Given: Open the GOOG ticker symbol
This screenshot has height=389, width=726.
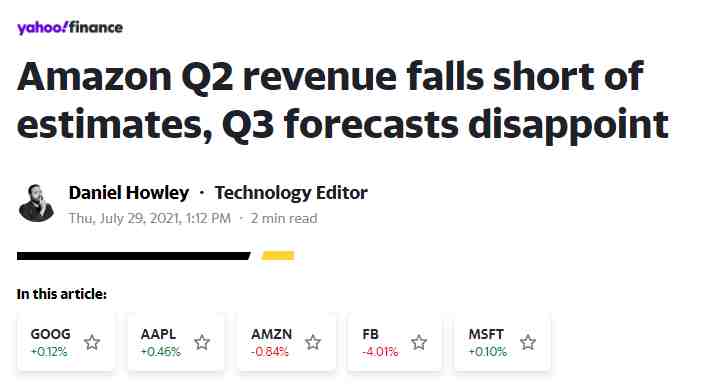Looking at the screenshot, I should 50,334.
